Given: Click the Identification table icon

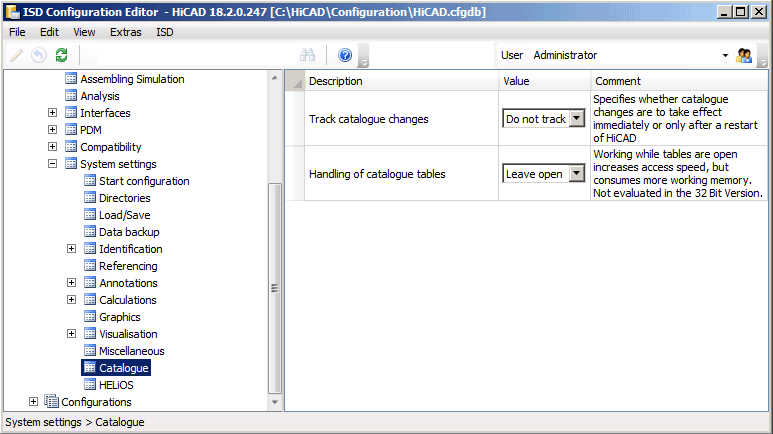Looking at the screenshot, I should coord(90,249).
